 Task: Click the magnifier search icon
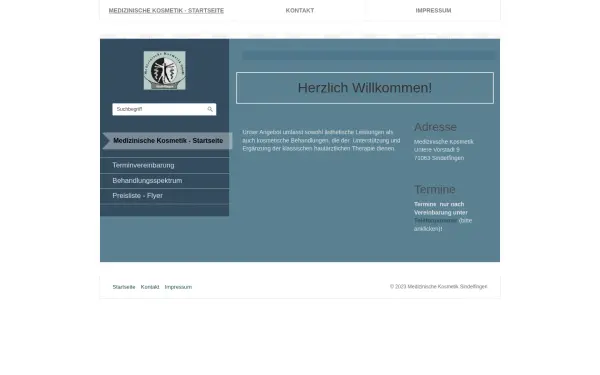pyautogui.click(x=210, y=109)
